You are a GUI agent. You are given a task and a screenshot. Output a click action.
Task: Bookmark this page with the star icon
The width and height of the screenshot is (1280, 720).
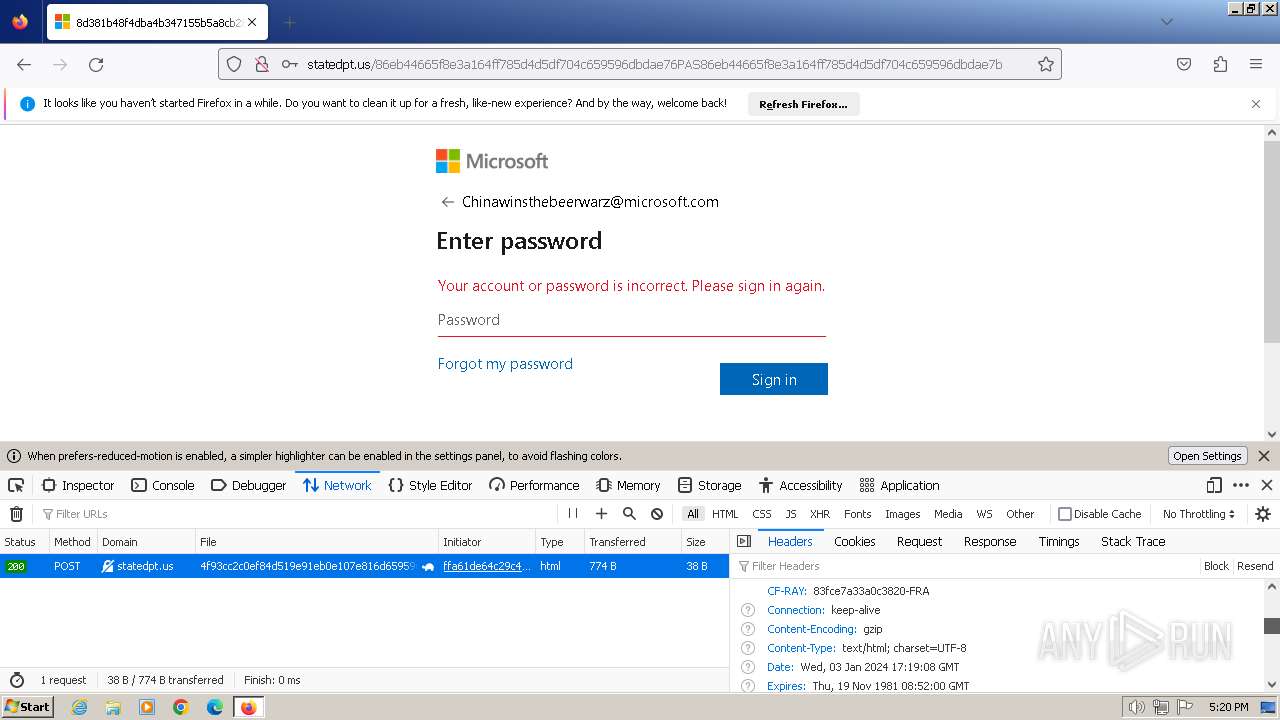pos(1046,64)
